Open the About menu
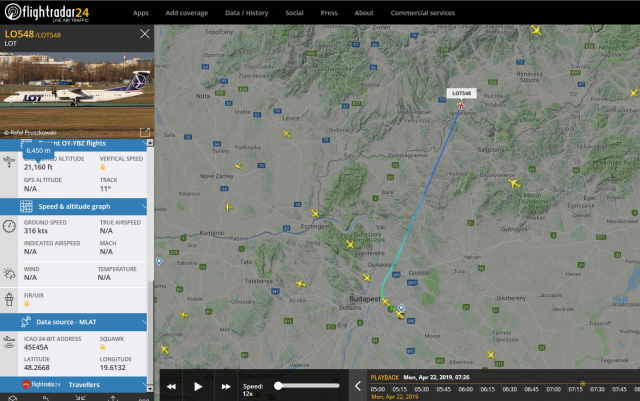 tap(364, 13)
